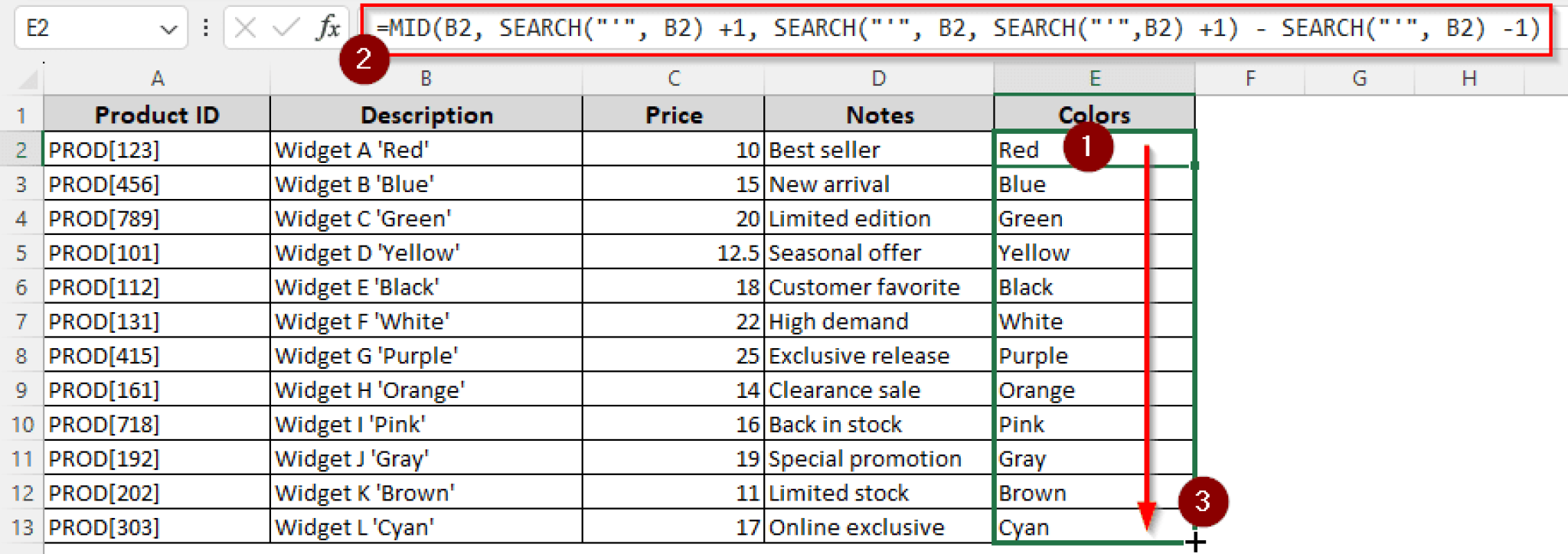Click inside the MID formula bar
This screenshot has width=1568, height=554.
click(x=957, y=29)
